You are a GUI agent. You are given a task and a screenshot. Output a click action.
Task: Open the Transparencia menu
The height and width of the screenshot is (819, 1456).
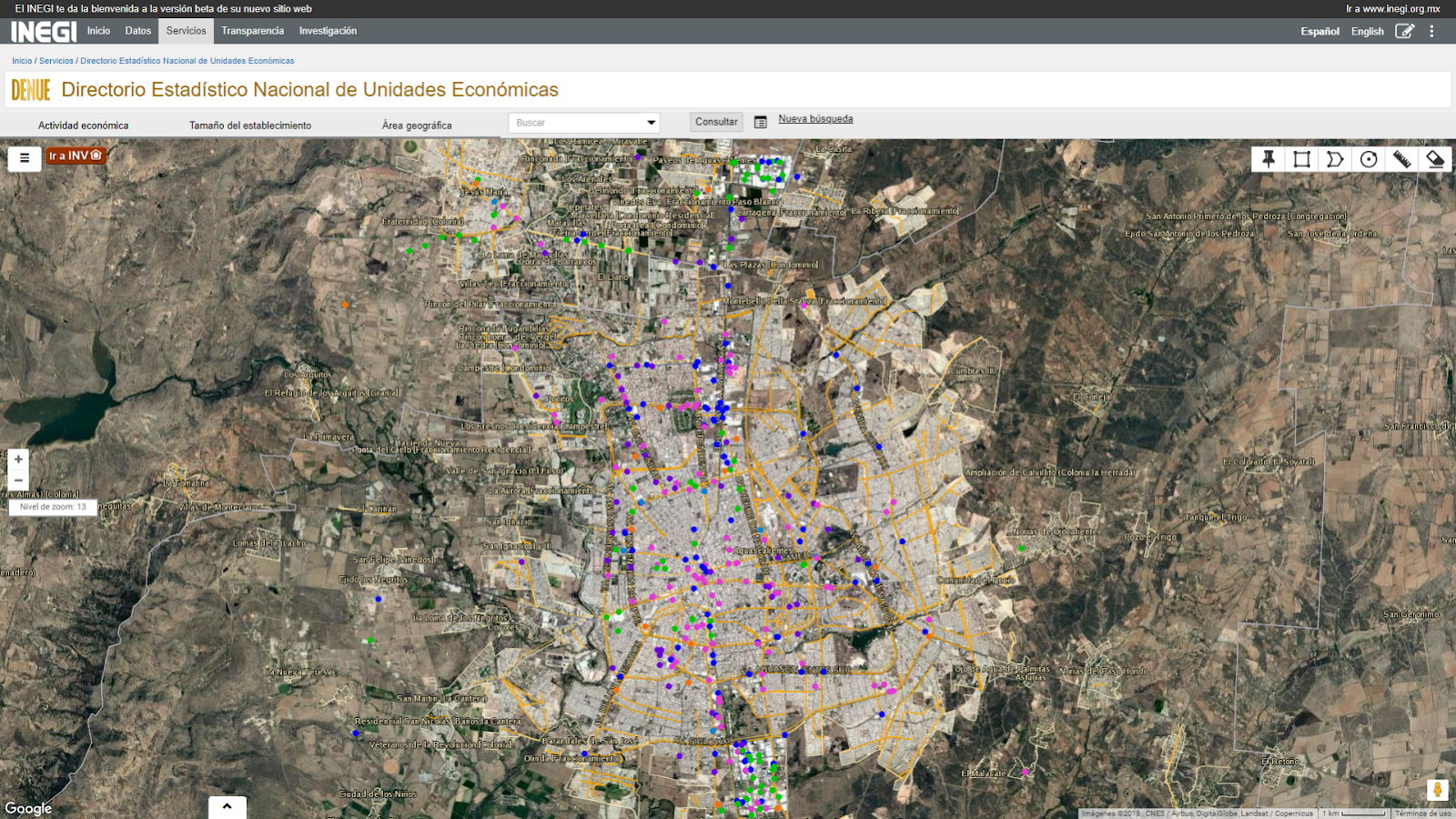pos(252,31)
